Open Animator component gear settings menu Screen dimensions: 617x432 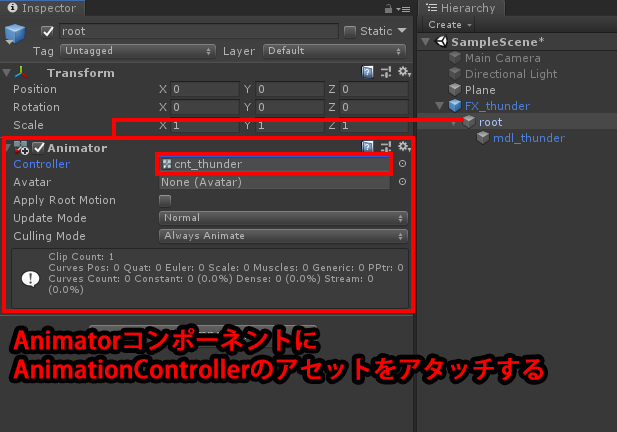(404, 147)
